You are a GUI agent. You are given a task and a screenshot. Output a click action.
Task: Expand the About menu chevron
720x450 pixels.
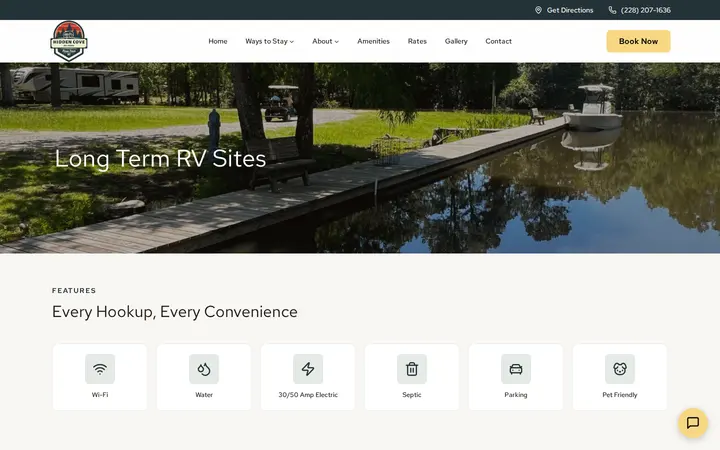337,42
